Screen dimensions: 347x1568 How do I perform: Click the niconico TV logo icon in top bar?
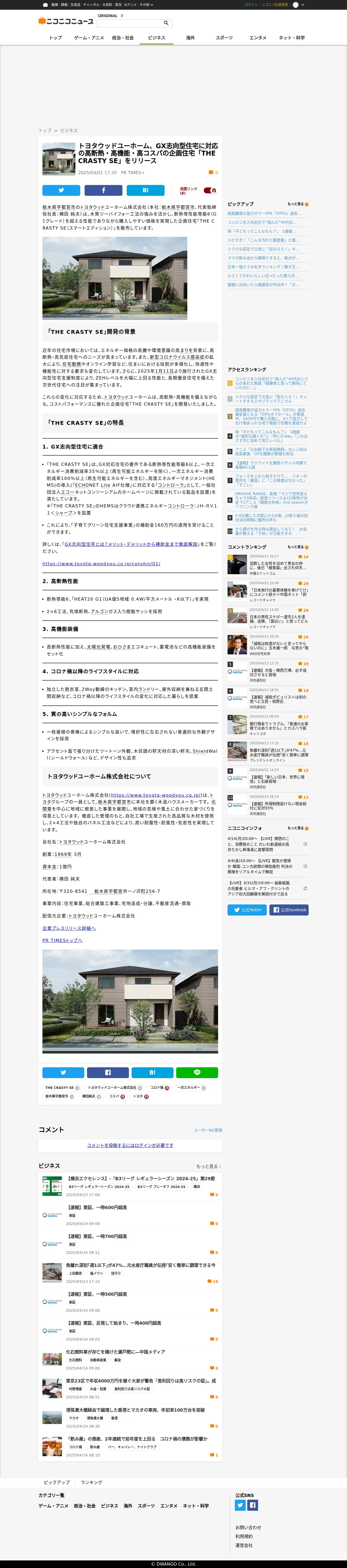[46, 4]
